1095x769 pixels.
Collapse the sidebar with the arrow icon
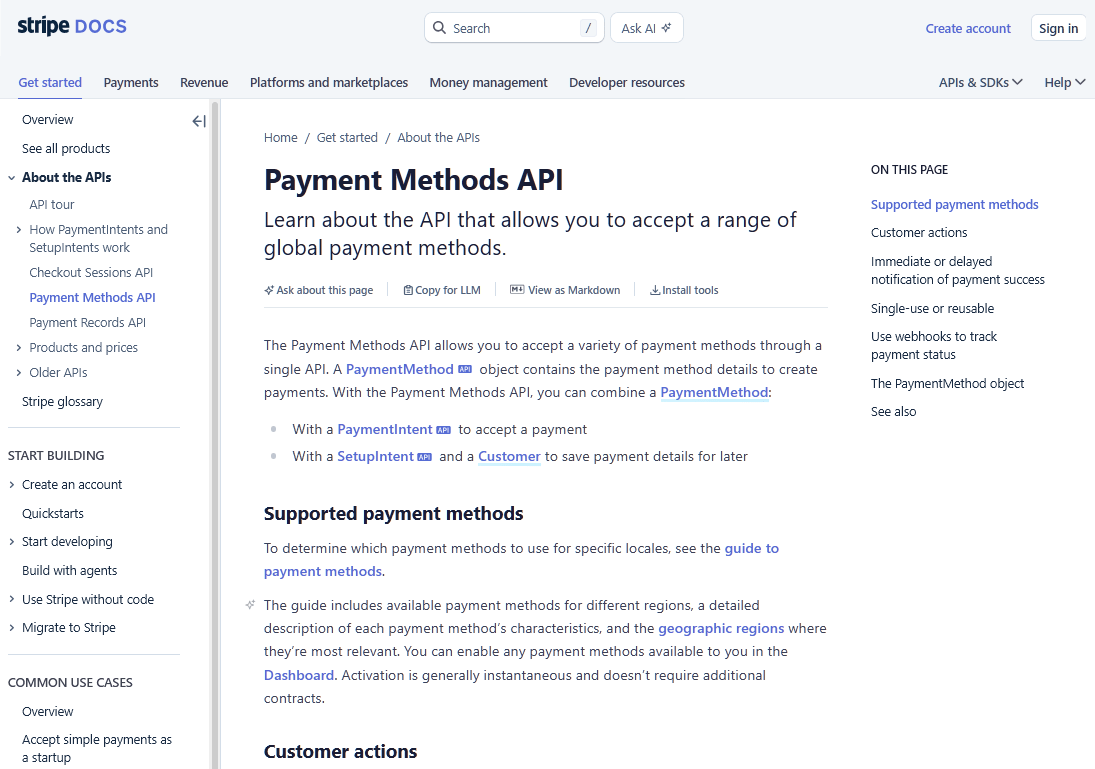tap(199, 122)
